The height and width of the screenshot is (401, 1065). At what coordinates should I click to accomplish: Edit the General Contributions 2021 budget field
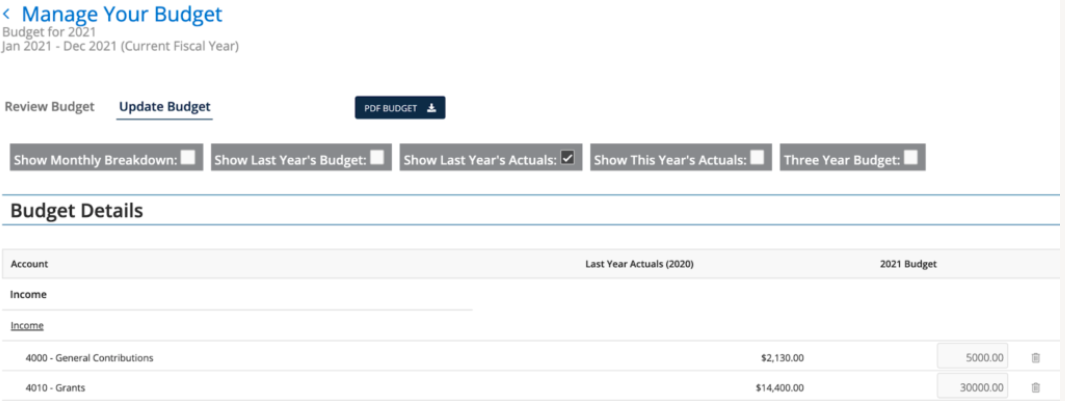973,357
